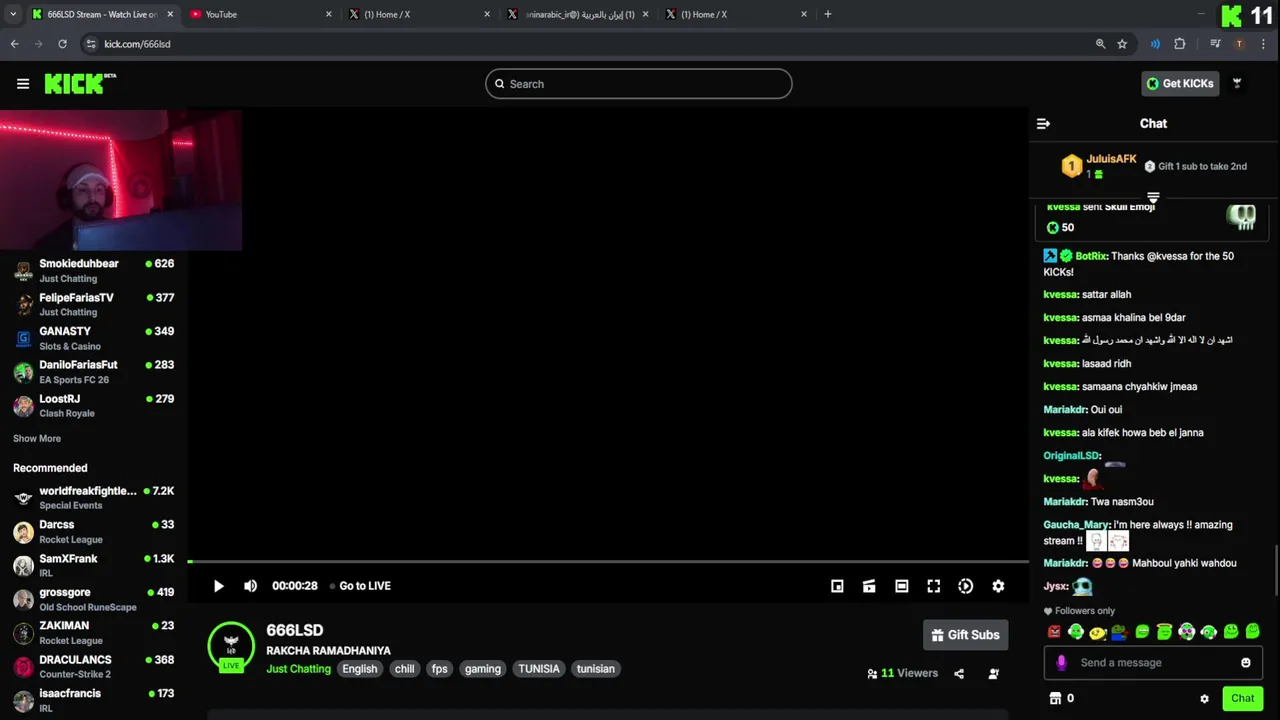This screenshot has height=720, width=1280.
Task: Open video player settings gear
Action: point(998,586)
